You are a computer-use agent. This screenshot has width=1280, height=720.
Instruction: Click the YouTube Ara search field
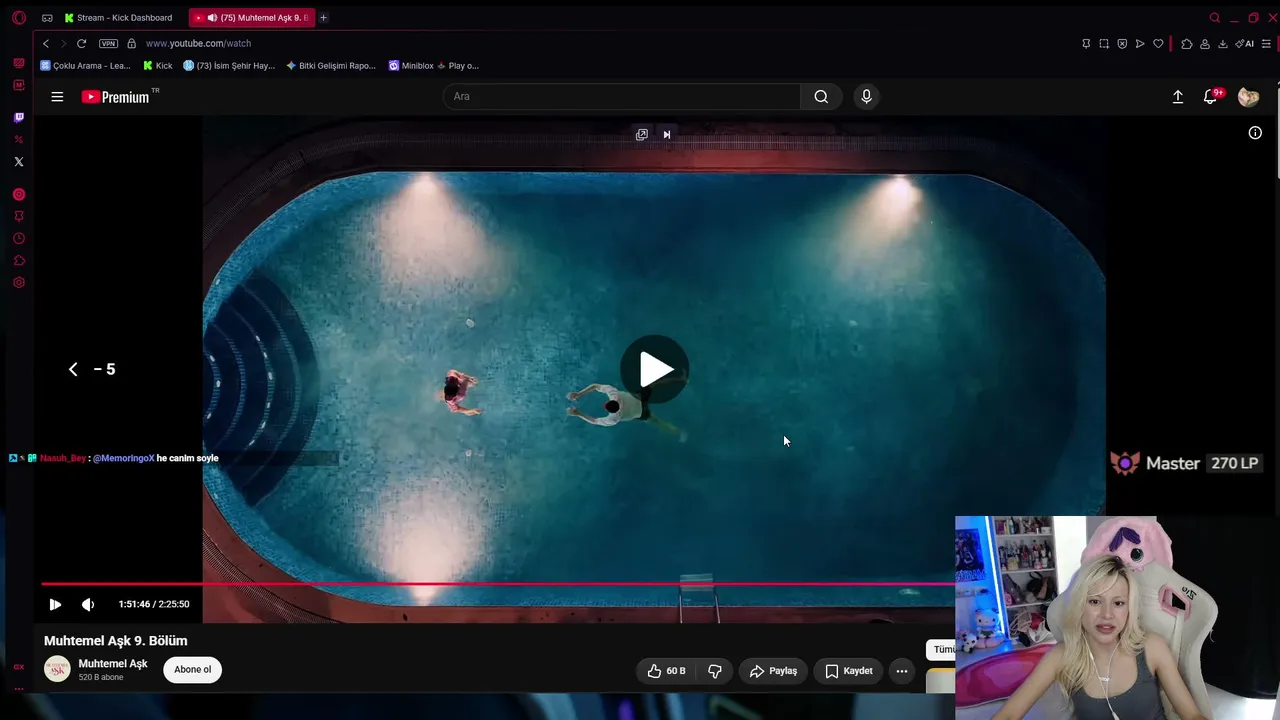click(621, 97)
